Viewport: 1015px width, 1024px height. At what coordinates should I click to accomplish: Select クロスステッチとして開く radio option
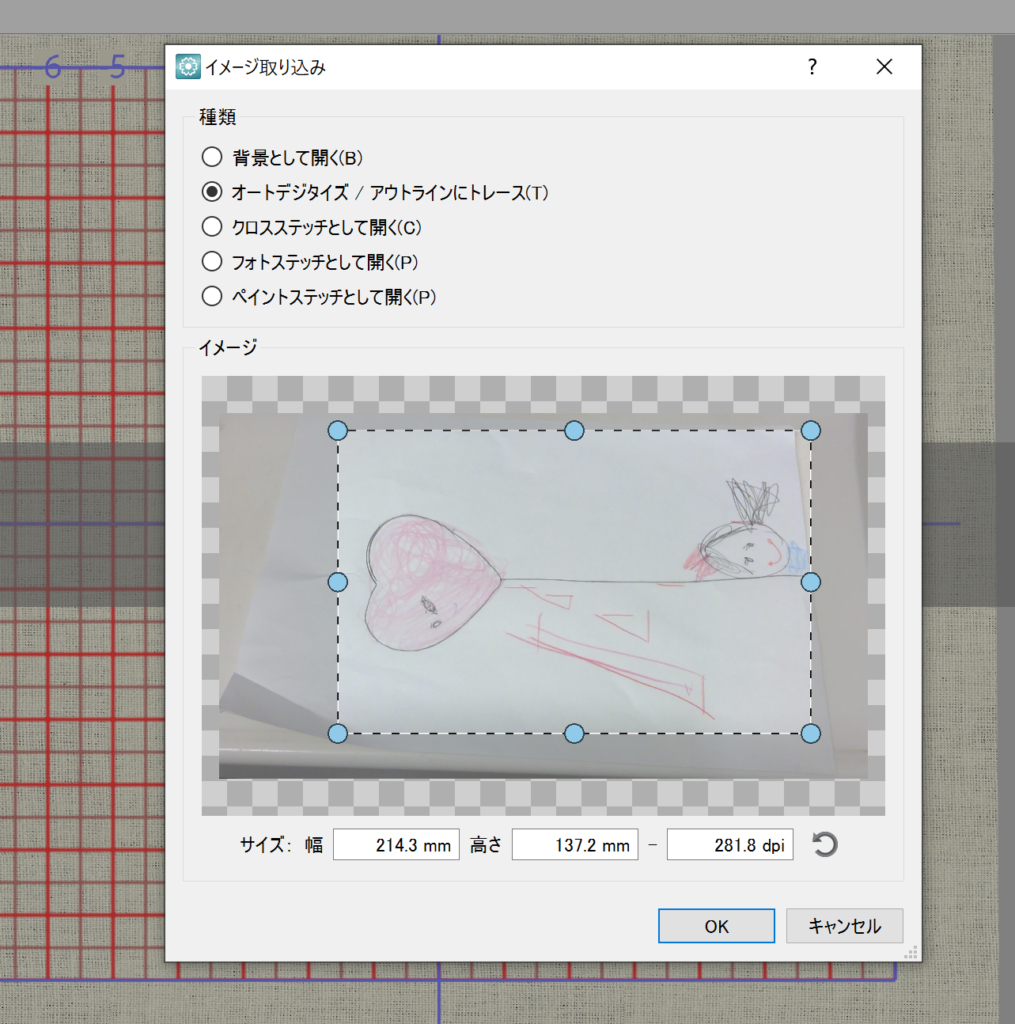[211, 227]
